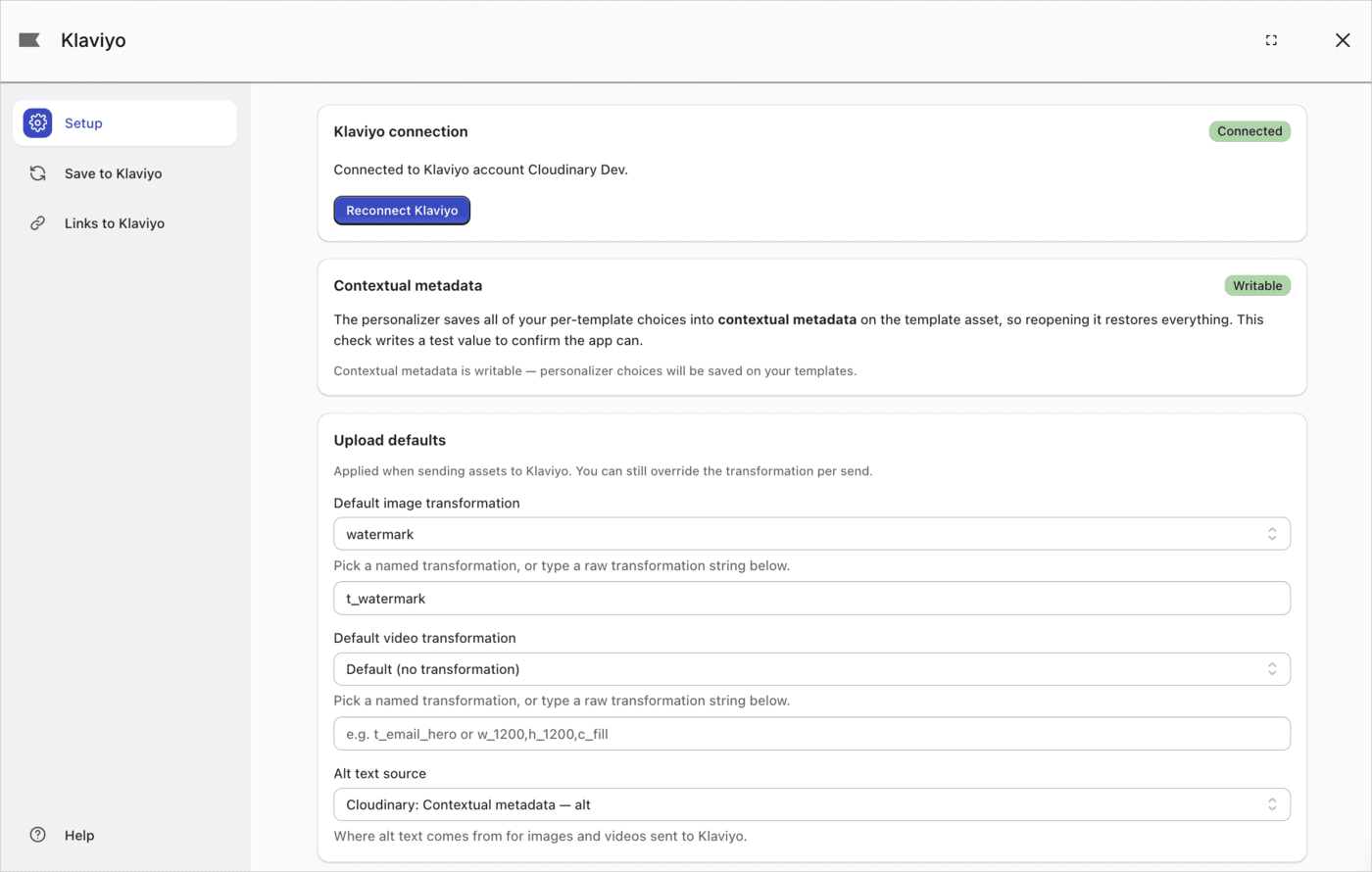Viewport: 1372px width, 872px height.
Task: Click the Connected status badge
Action: (1249, 131)
